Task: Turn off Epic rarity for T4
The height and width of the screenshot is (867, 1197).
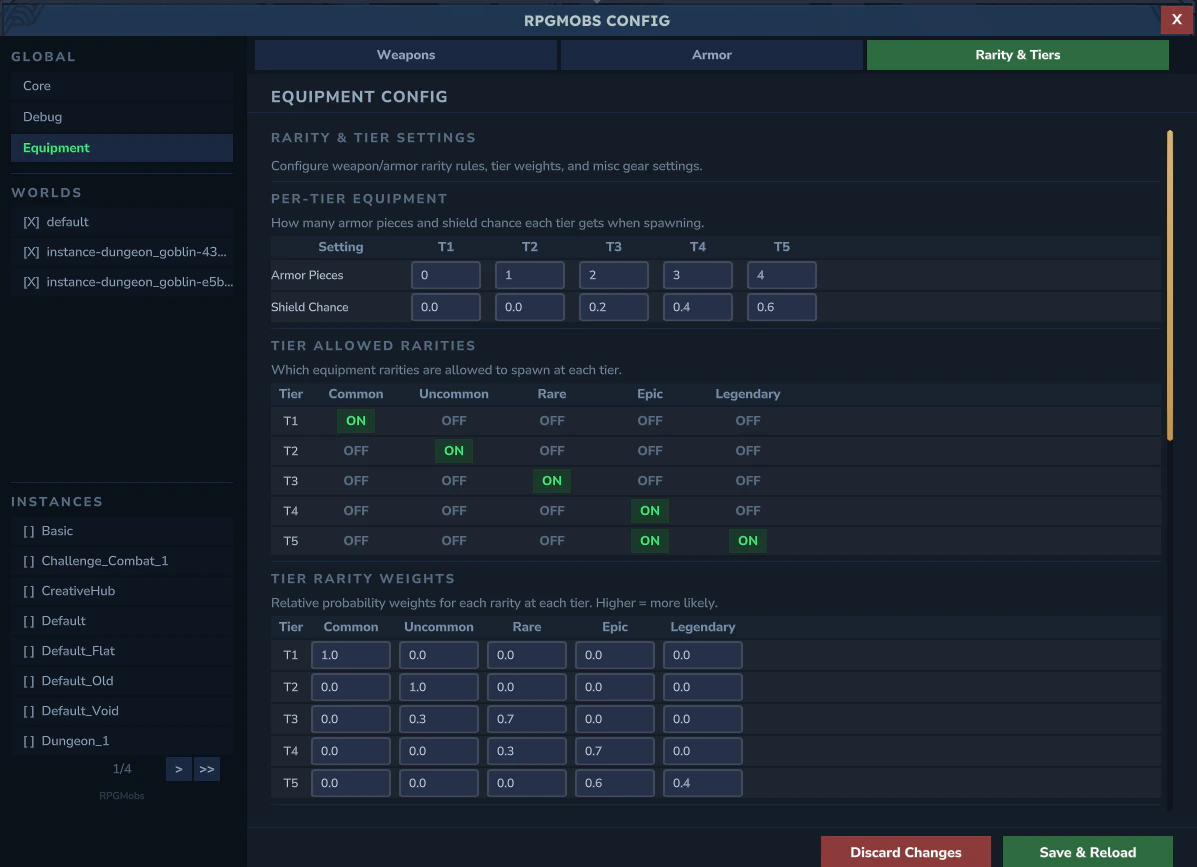Action: pos(650,511)
